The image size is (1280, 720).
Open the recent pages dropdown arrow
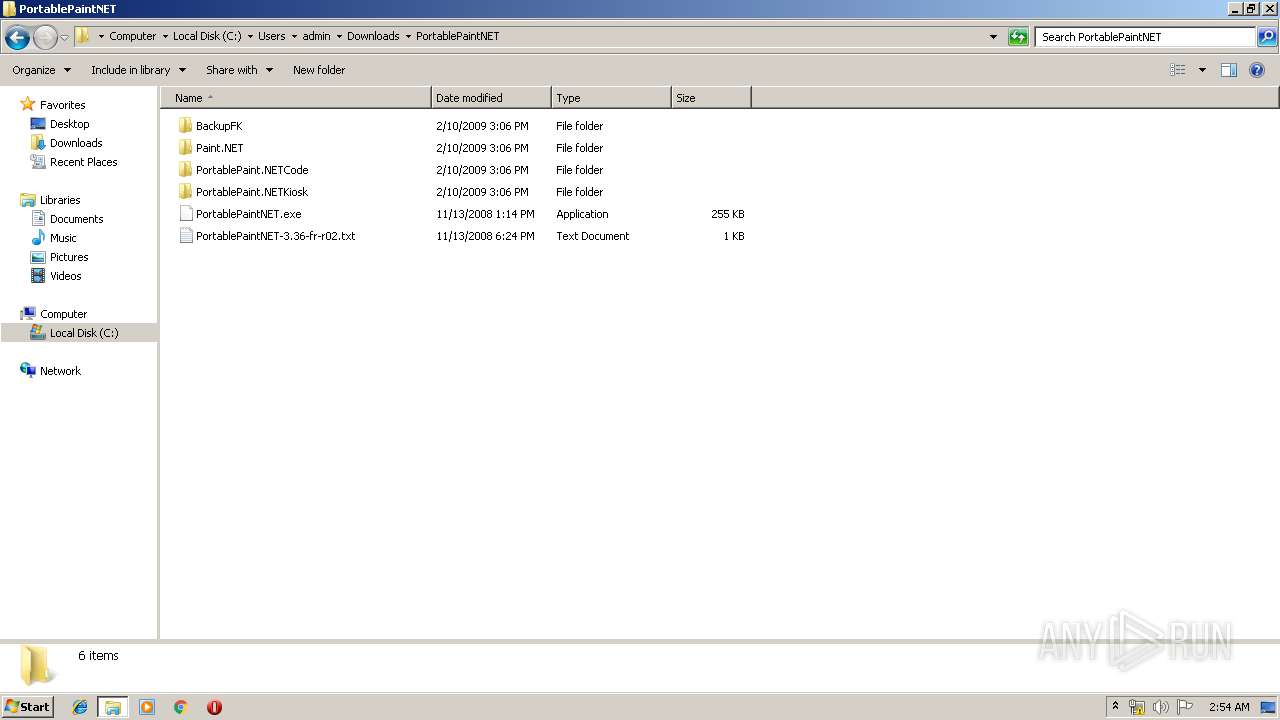(x=64, y=37)
